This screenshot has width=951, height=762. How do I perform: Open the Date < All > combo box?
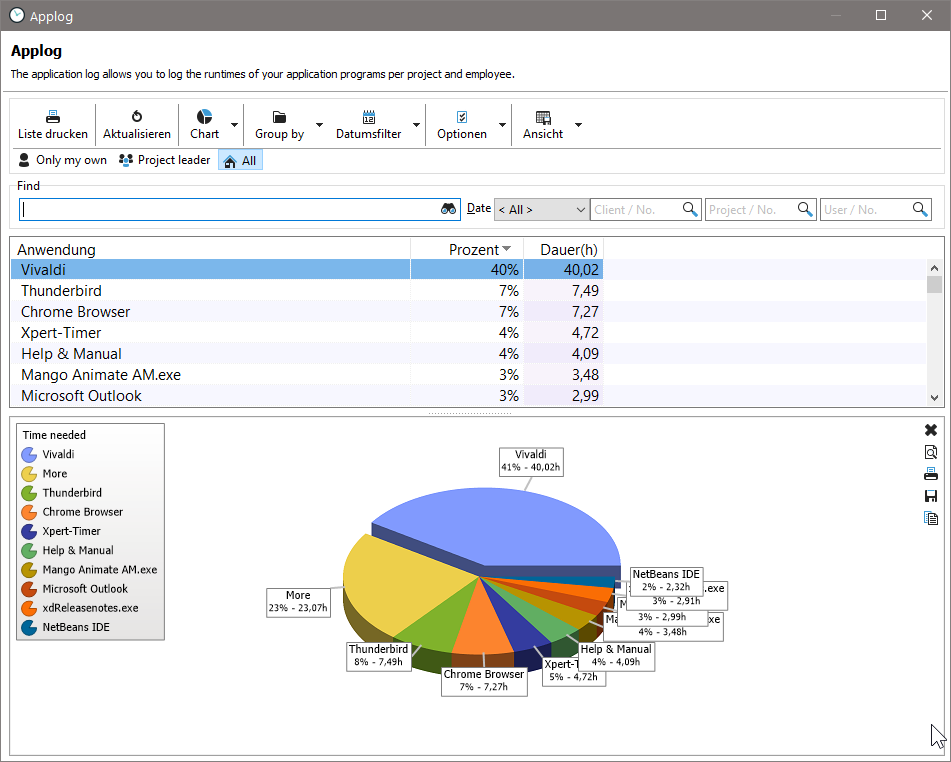coord(542,209)
